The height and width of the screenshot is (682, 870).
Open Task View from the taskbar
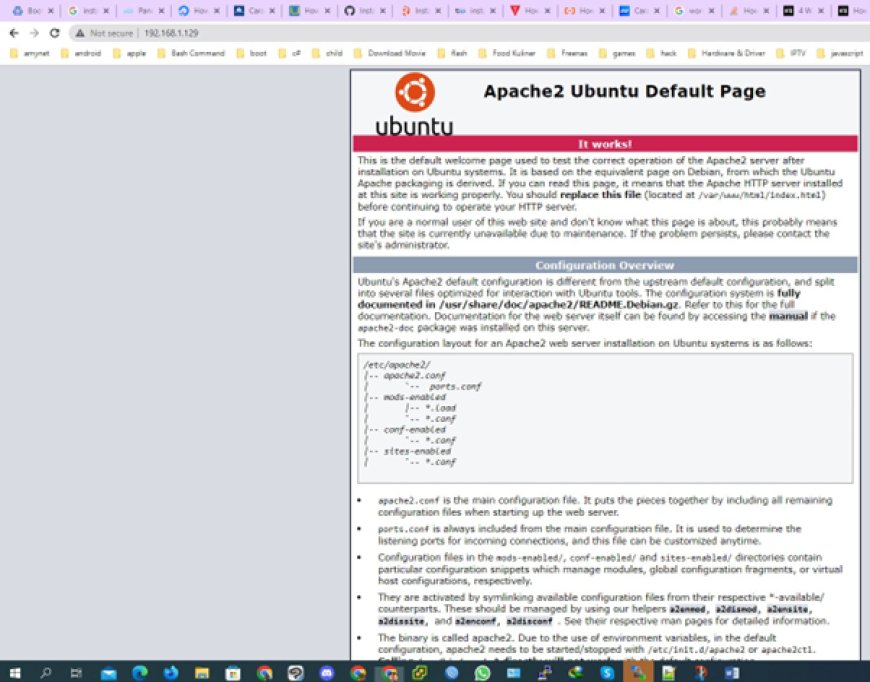[x=77, y=673]
